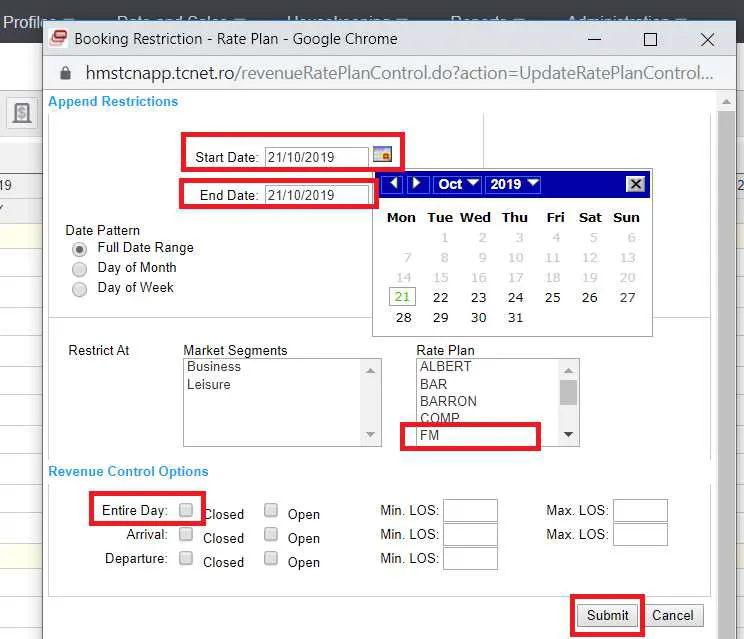Open the Oct month dropdown
Viewport: 744px width, 639px height.
click(x=457, y=184)
